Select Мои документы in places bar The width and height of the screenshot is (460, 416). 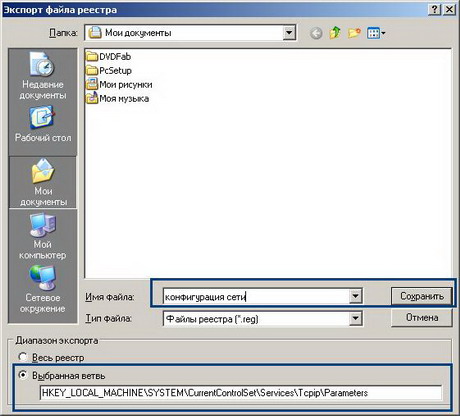[x=43, y=183]
